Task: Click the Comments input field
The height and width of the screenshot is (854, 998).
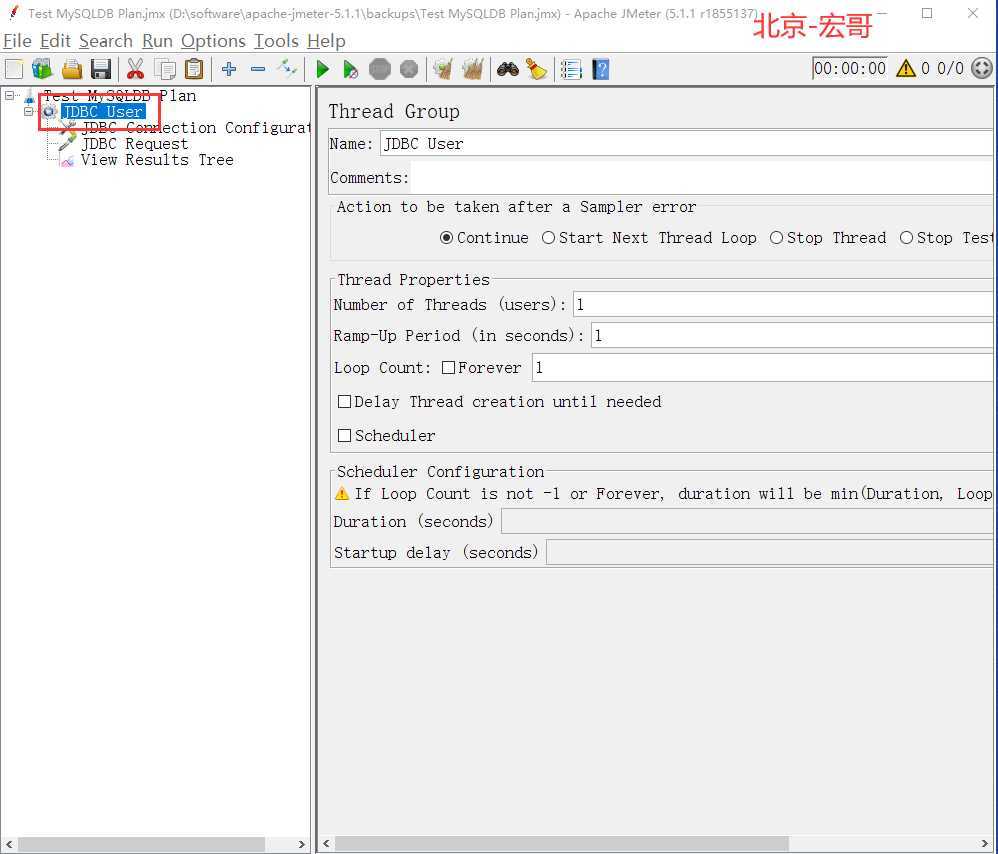Action: (701, 178)
